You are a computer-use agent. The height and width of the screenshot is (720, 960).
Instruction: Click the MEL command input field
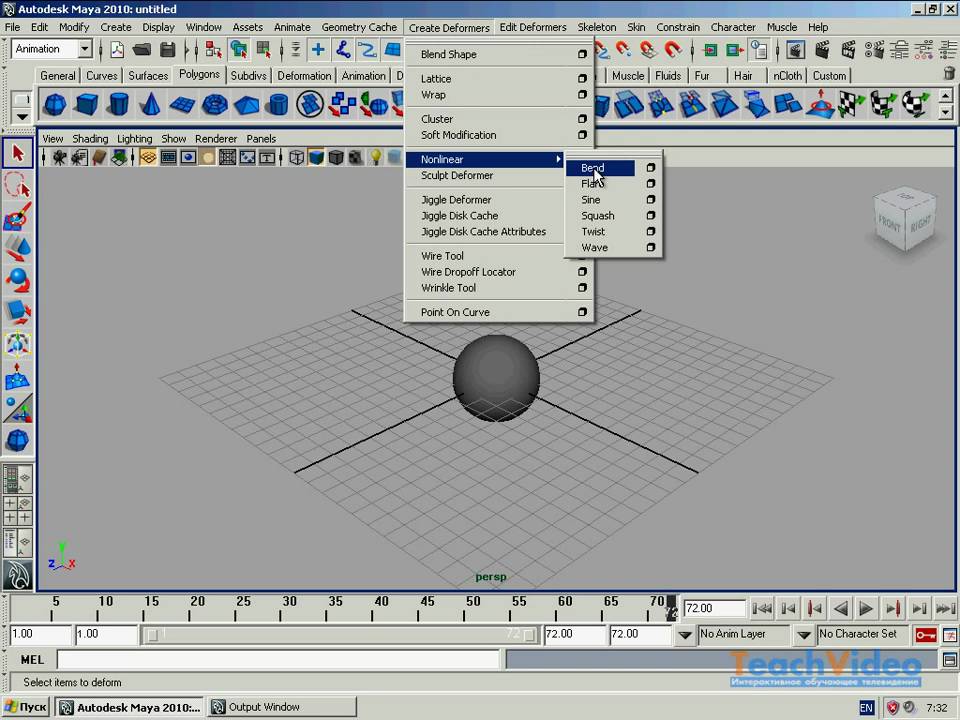[278, 660]
